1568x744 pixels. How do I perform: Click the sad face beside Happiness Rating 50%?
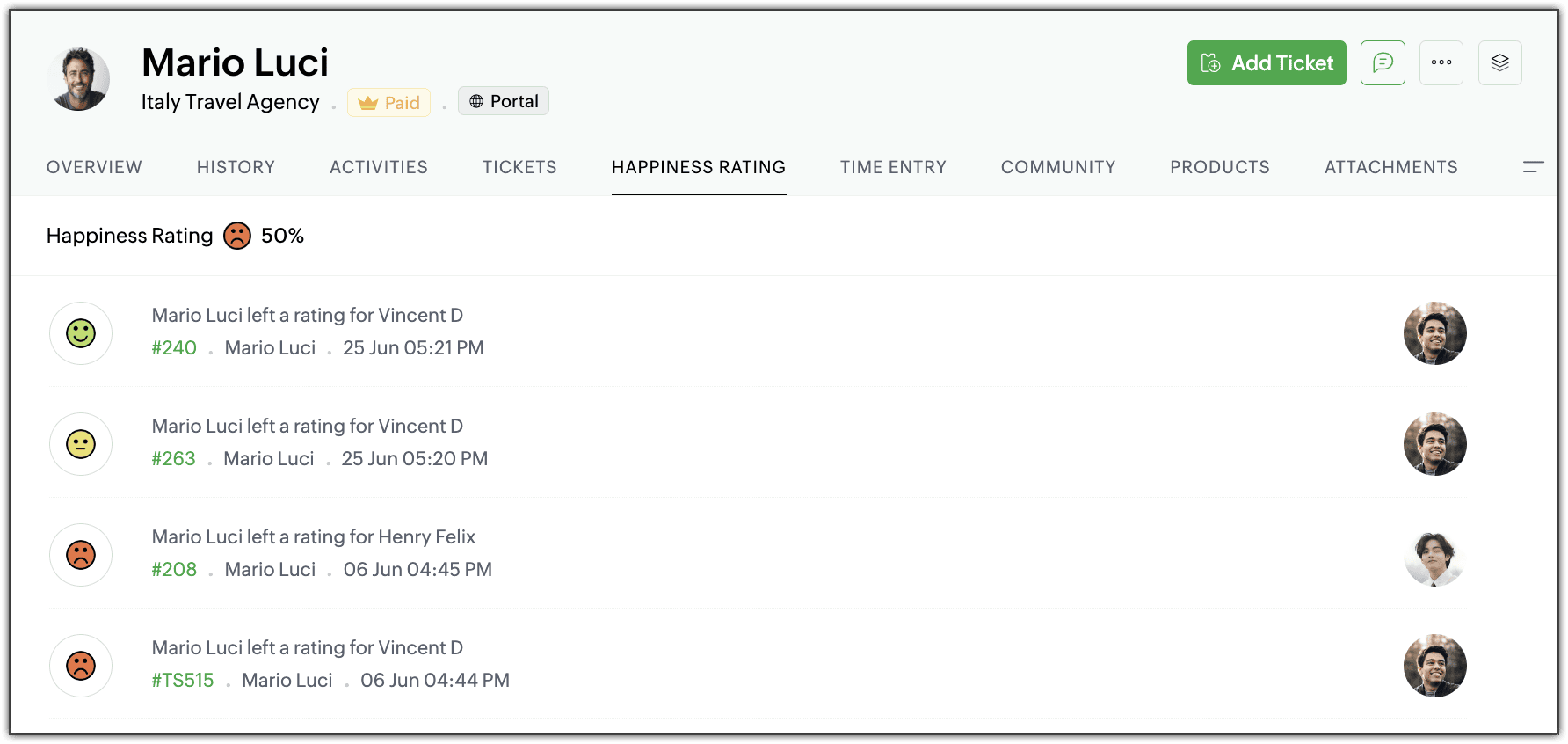(237, 236)
